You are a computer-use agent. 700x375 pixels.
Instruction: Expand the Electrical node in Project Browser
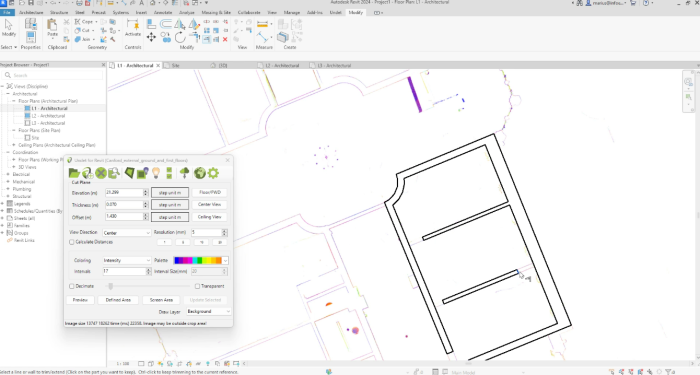pos(8,174)
